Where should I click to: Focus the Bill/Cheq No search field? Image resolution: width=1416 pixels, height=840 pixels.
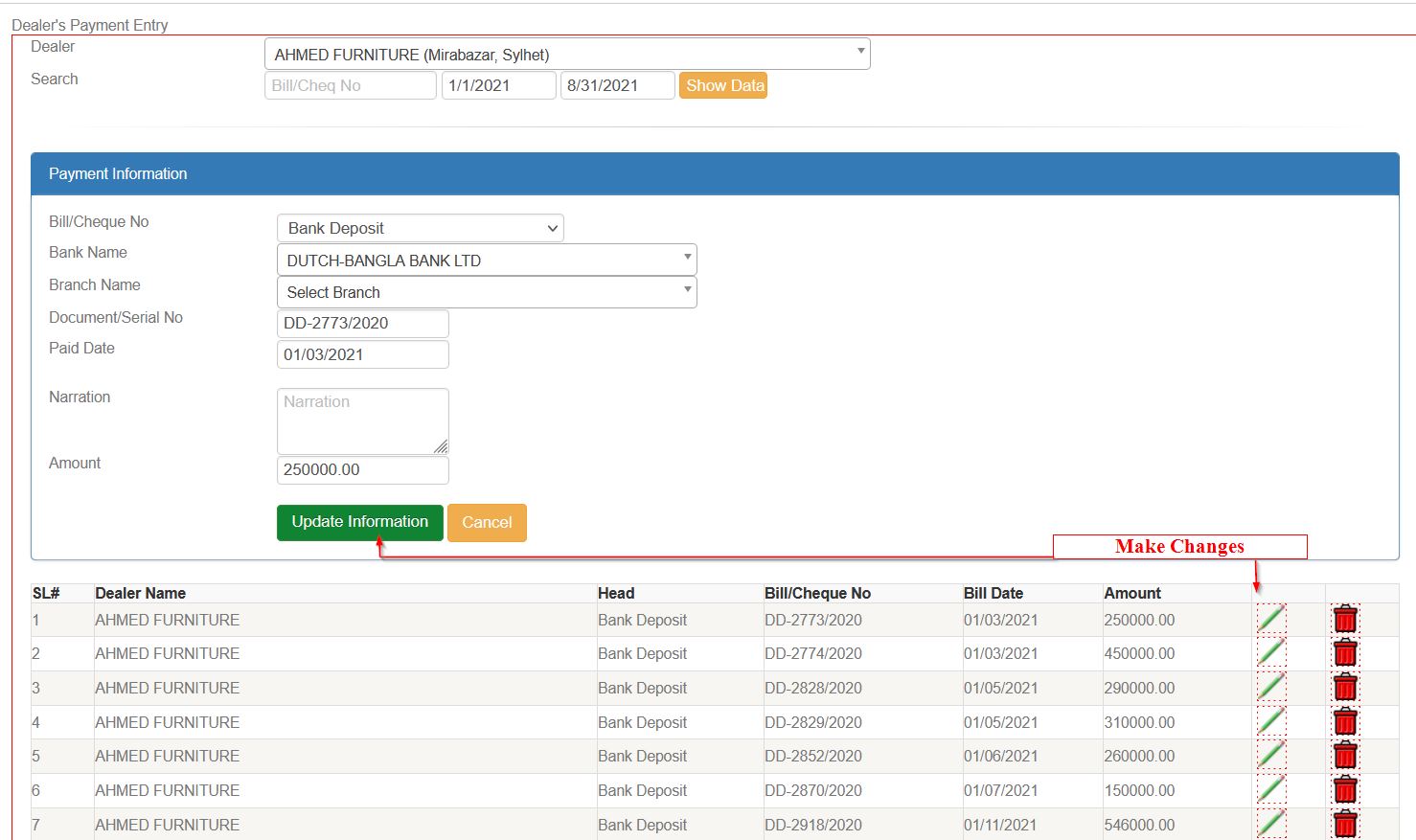[x=351, y=85]
